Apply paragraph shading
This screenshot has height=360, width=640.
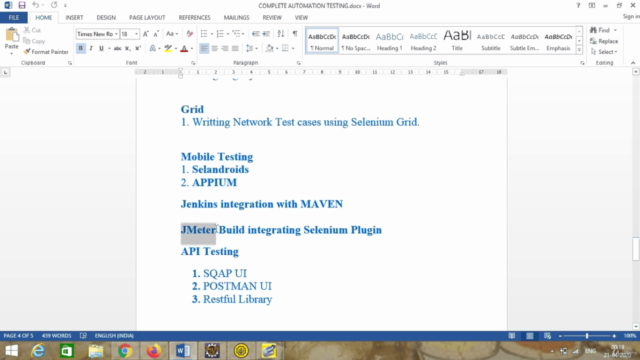pyautogui.click(x=269, y=48)
